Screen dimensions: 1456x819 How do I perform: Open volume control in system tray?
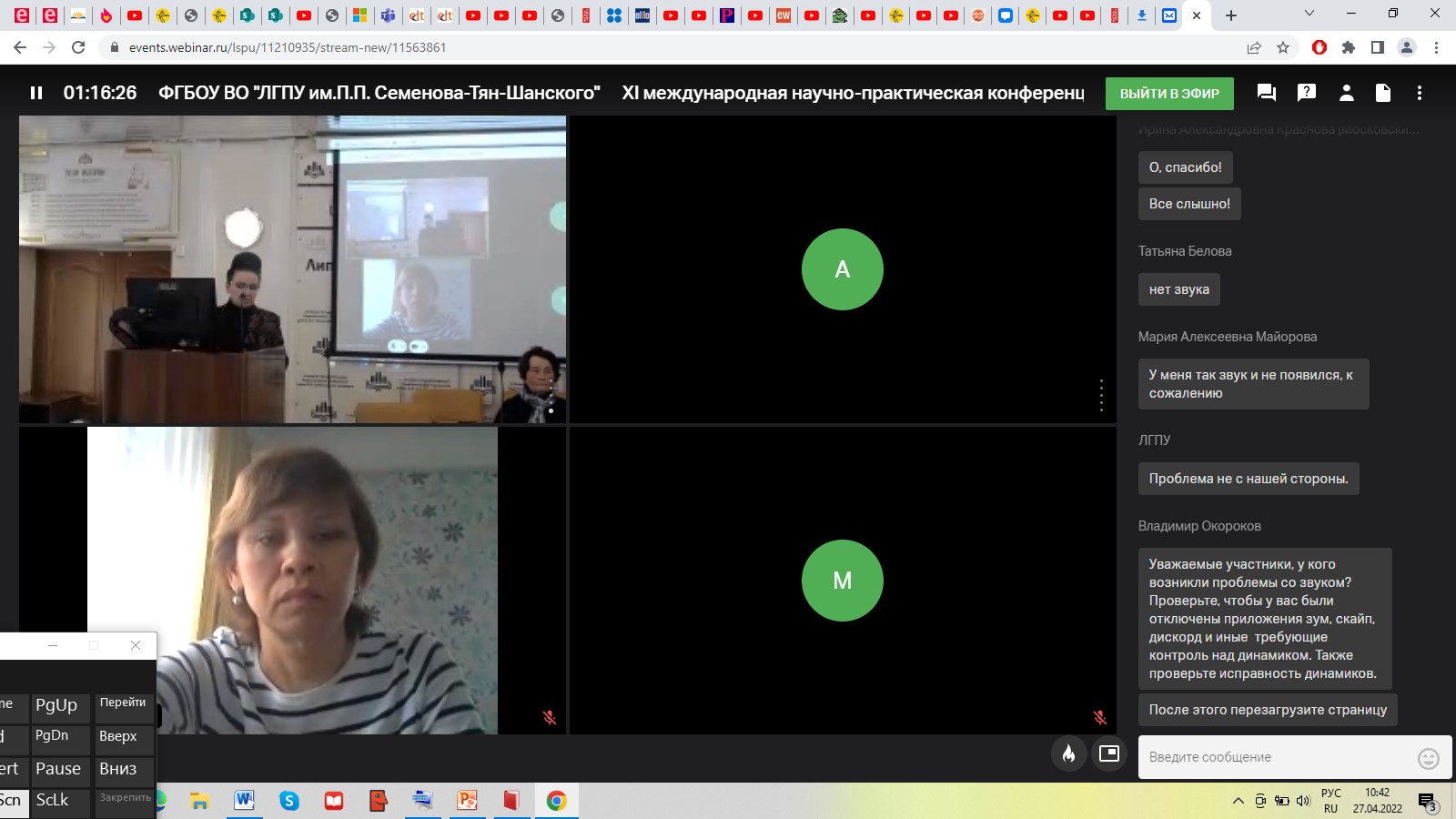(x=1303, y=802)
